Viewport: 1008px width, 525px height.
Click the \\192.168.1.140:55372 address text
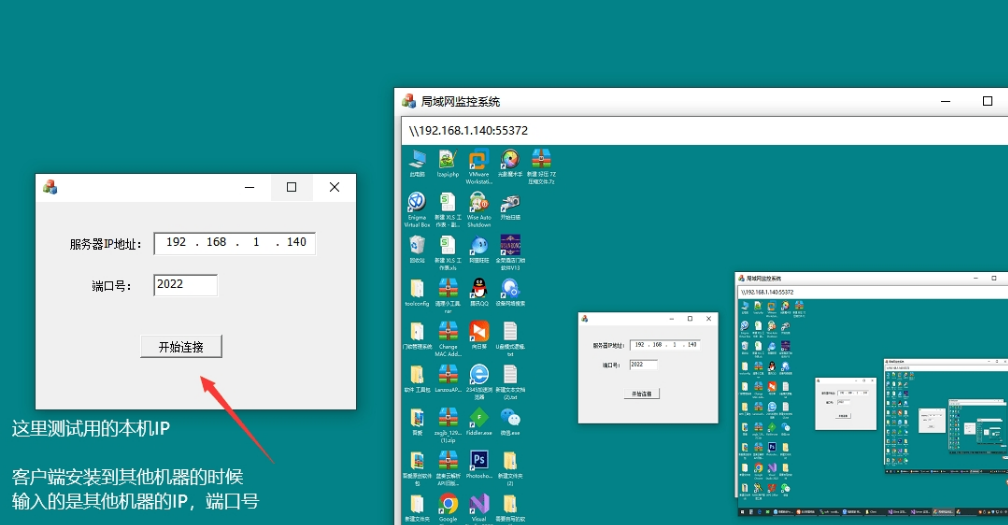[x=468, y=130]
